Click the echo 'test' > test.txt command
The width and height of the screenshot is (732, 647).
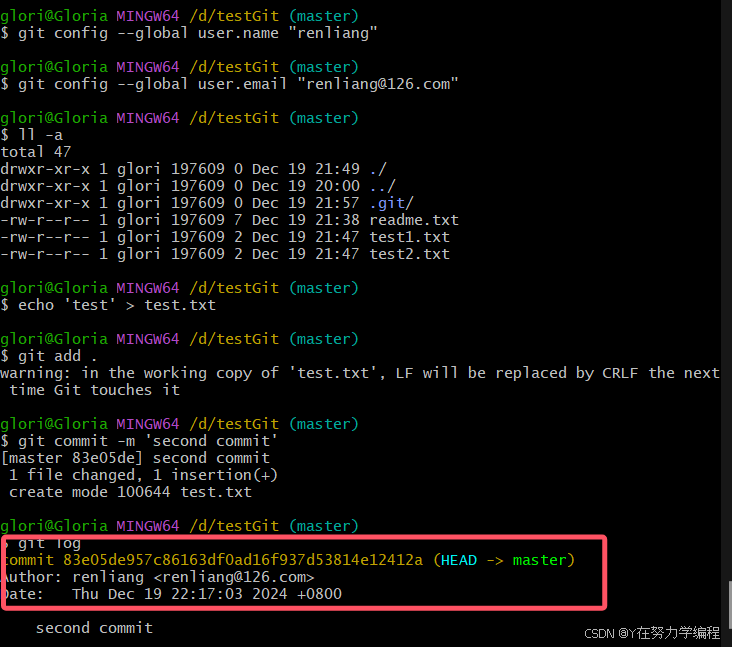pos(108,305)
